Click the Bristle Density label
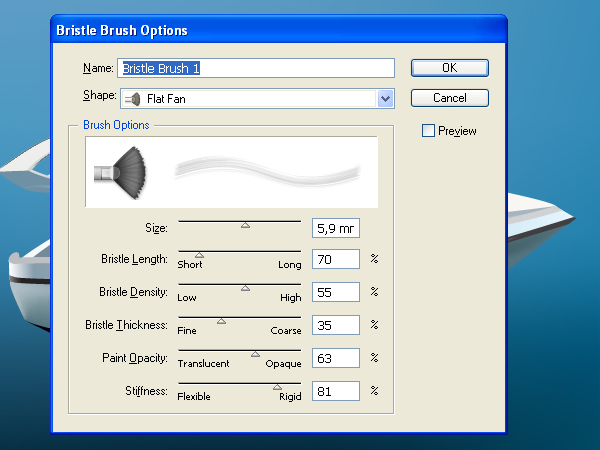Viewport: 600px width, 450px height. click(x=134, y=292)
